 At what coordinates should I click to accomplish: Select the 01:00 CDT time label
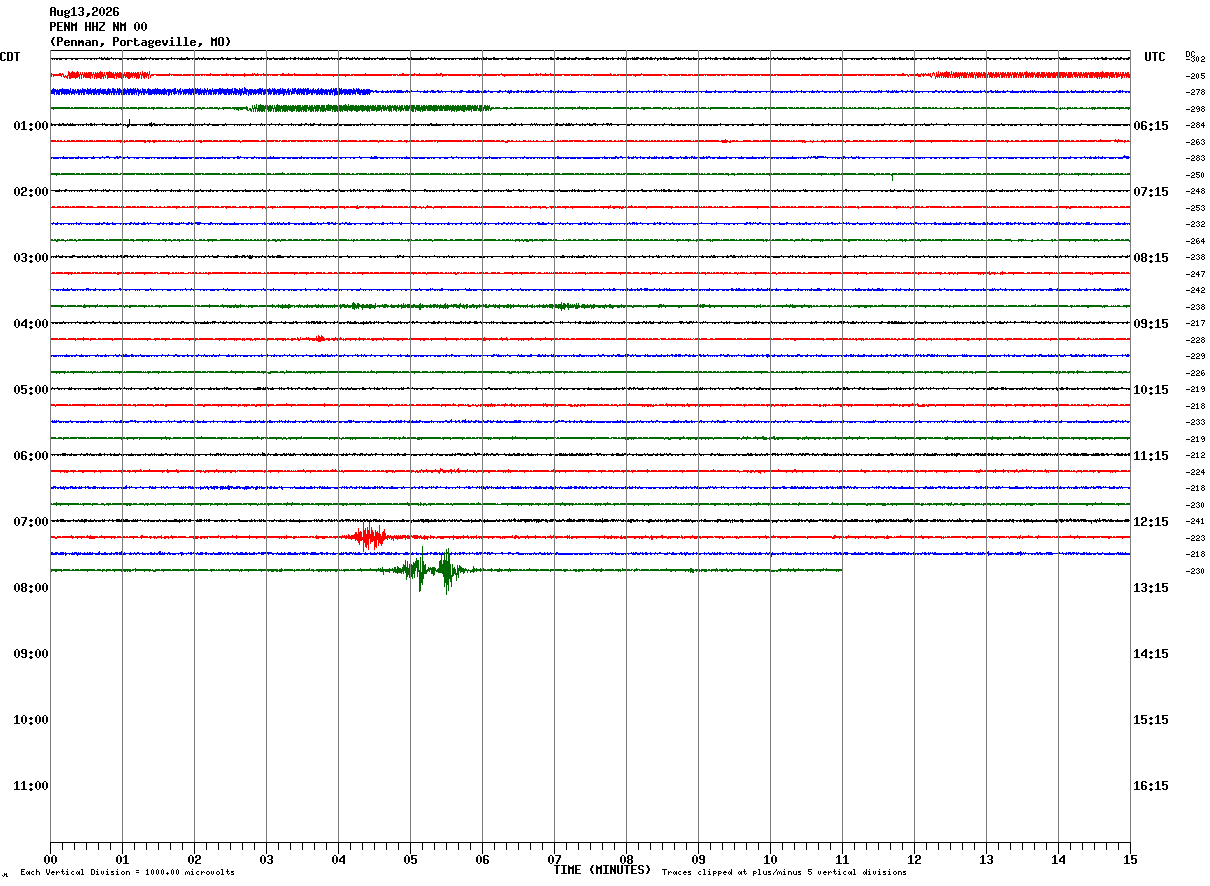[x=31, y=126]
